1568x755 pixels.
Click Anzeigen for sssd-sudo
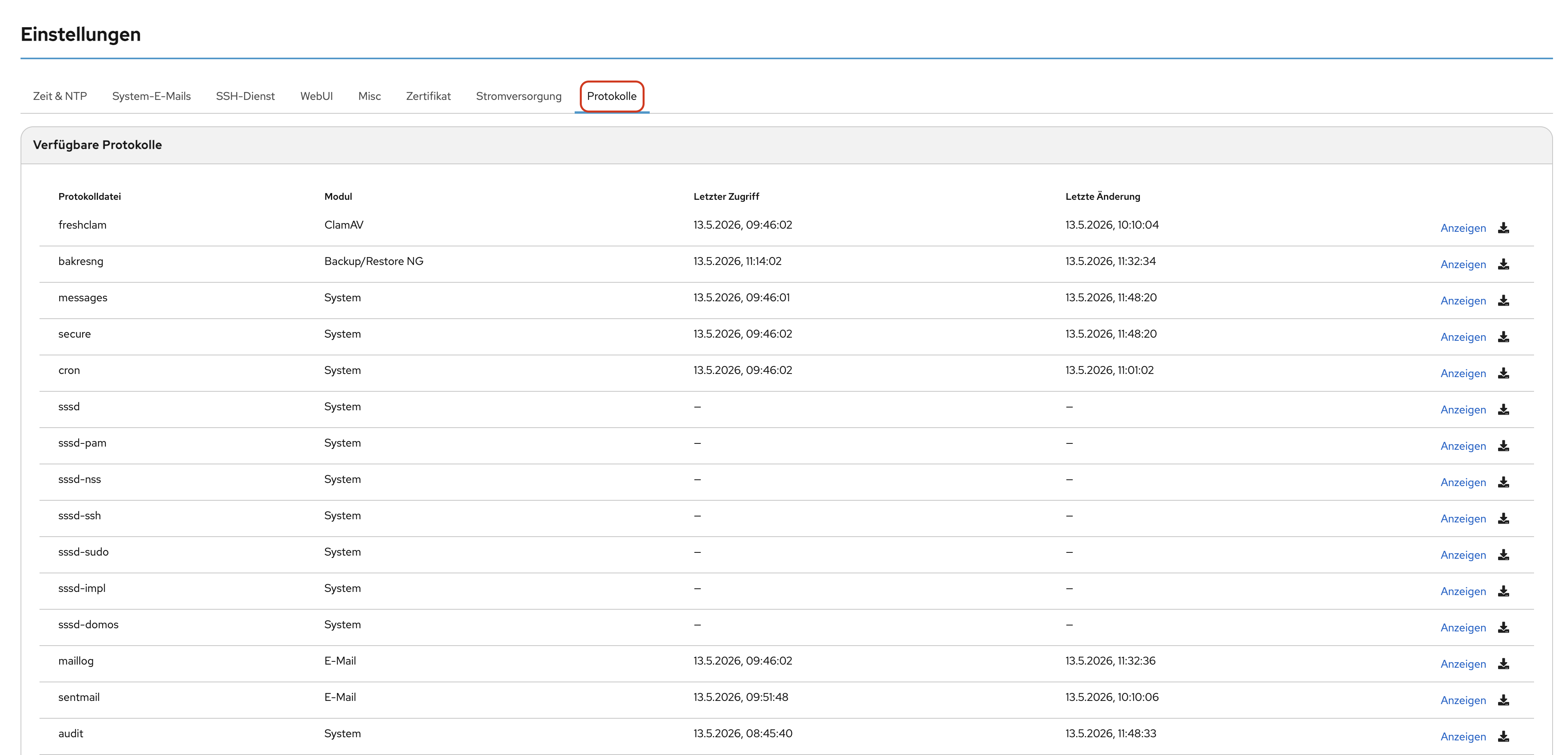pos(1463,555)
